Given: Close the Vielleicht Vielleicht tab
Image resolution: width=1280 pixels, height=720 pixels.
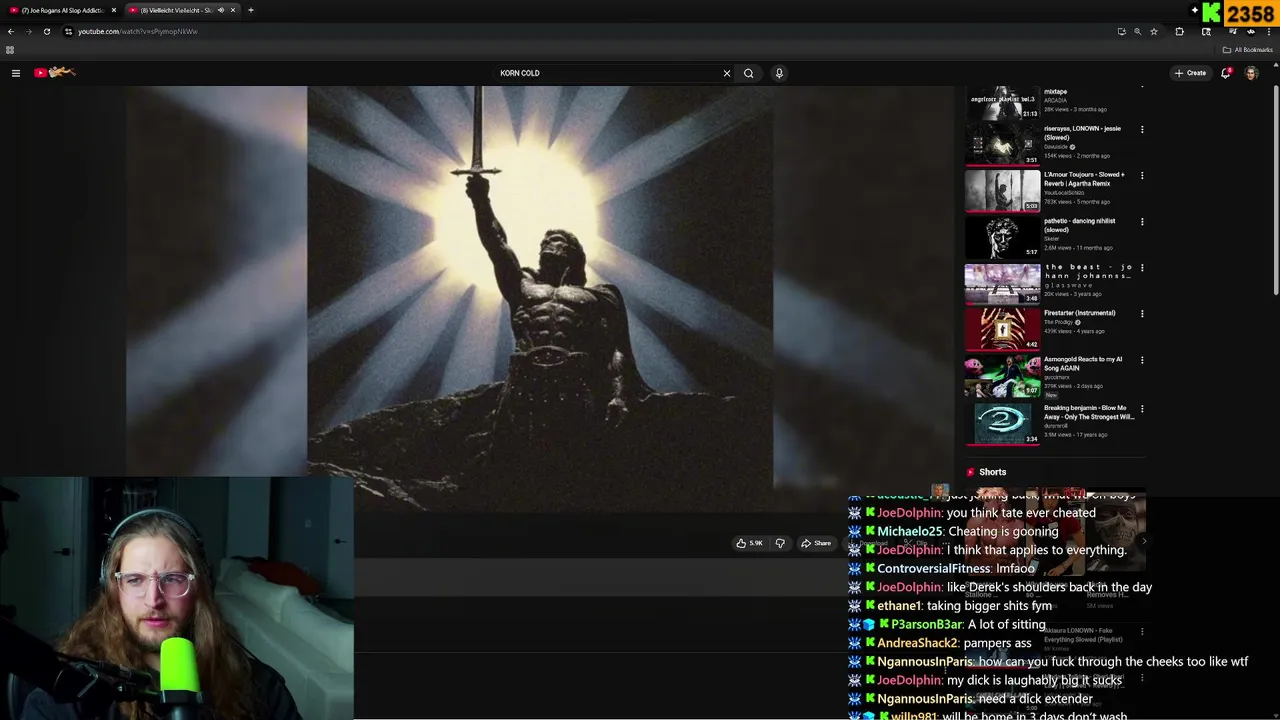Looking at the screenshot, I should [x=233, y=10].
